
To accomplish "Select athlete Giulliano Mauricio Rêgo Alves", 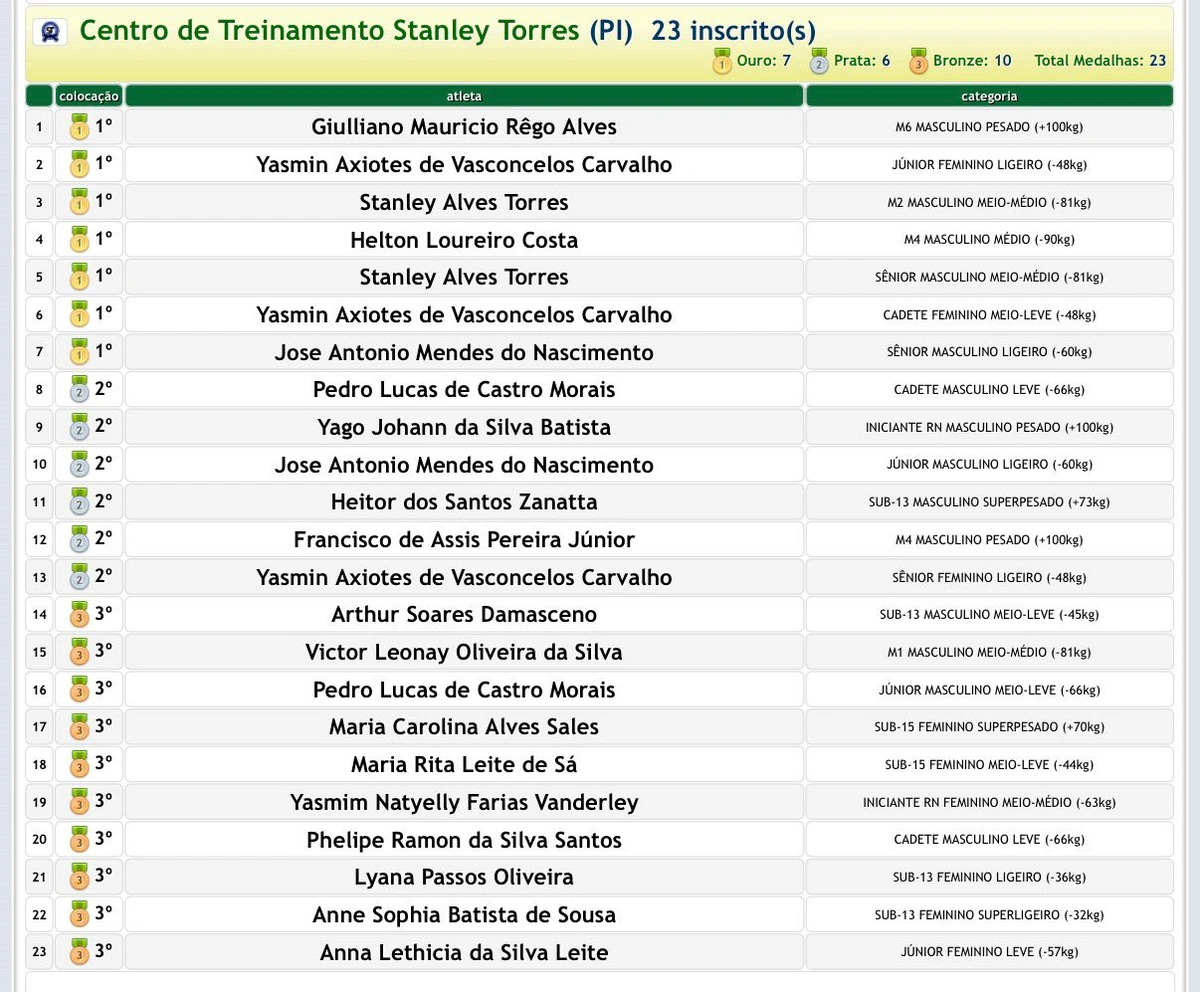I will 464,127.
